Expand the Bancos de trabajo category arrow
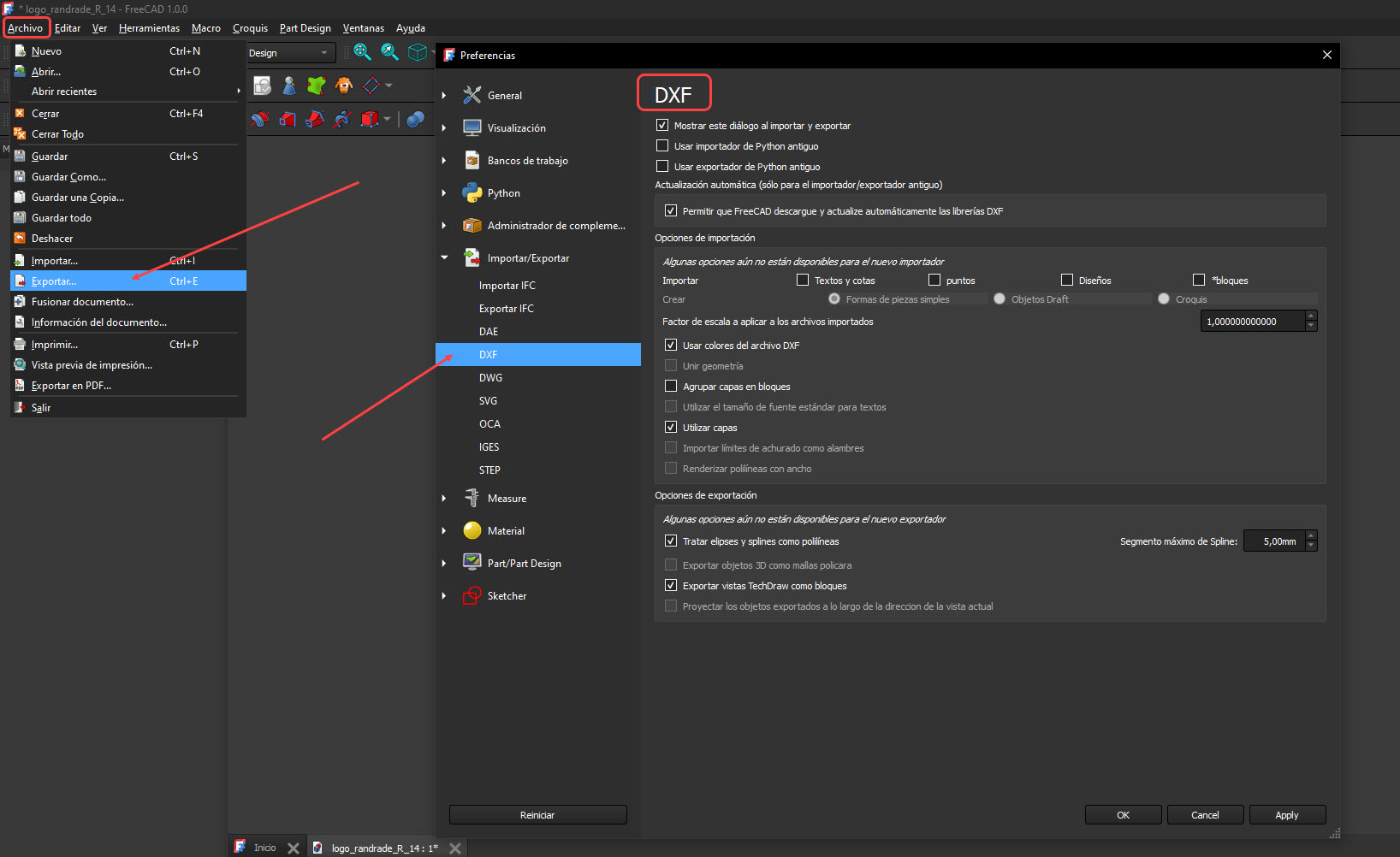Image resolution: width=1400 pixels, height=857 pixels. point(444,161)
